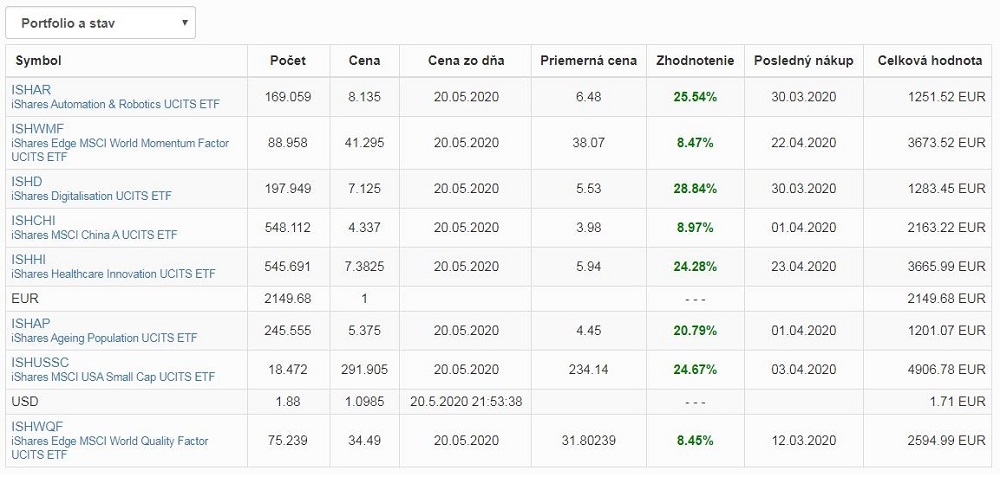The width and height of the screenshot is (1000, 477).
Task: Select the 25.54% gain cell for ISHAR
Action: [694, 97]
